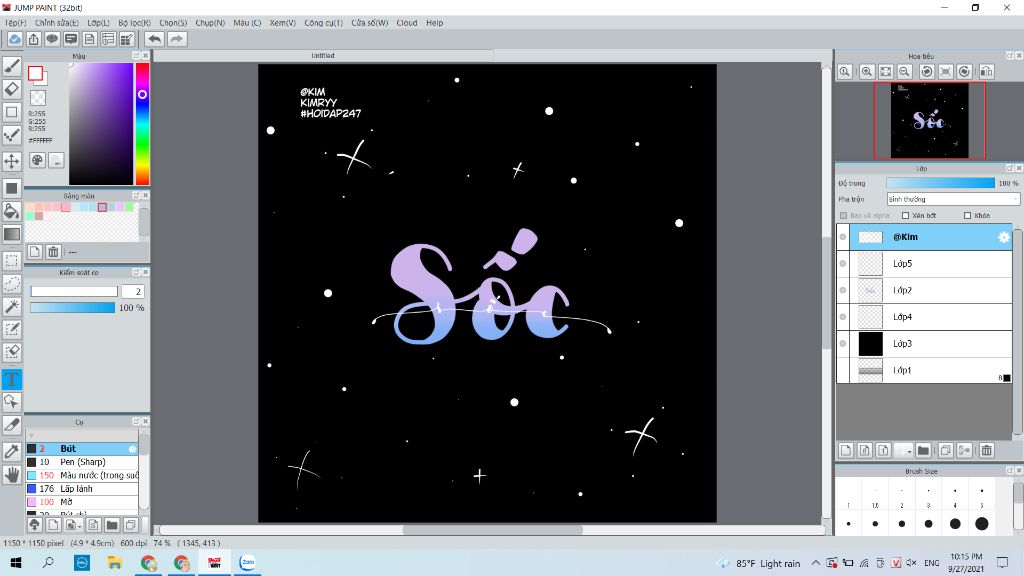Select the Eraser tool
The width and height of the screenshot is (1024, 576).
[x=12, y=89]
